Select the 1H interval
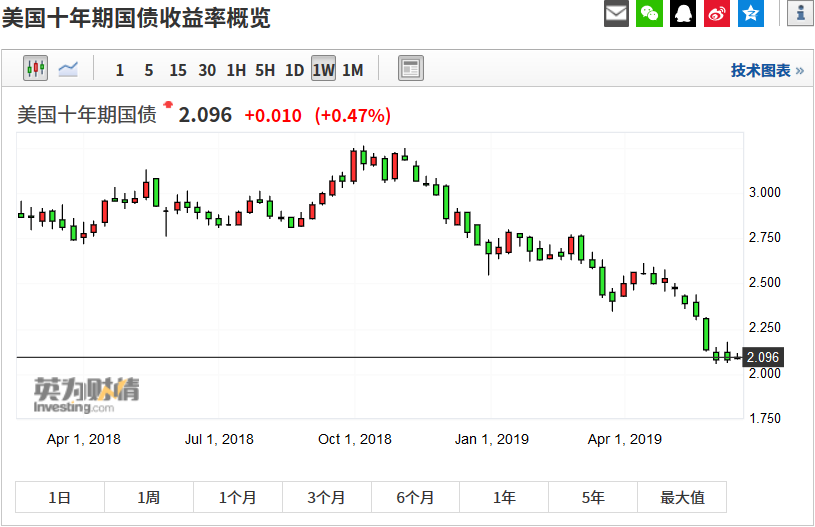Screen dimensions: 815x527 (236, 70)
